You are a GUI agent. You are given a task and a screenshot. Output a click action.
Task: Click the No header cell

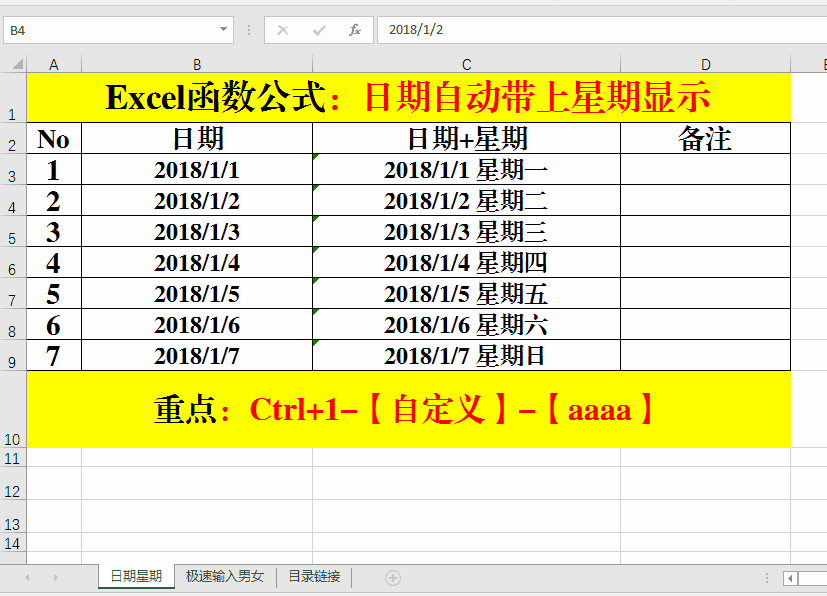point(54,139)
